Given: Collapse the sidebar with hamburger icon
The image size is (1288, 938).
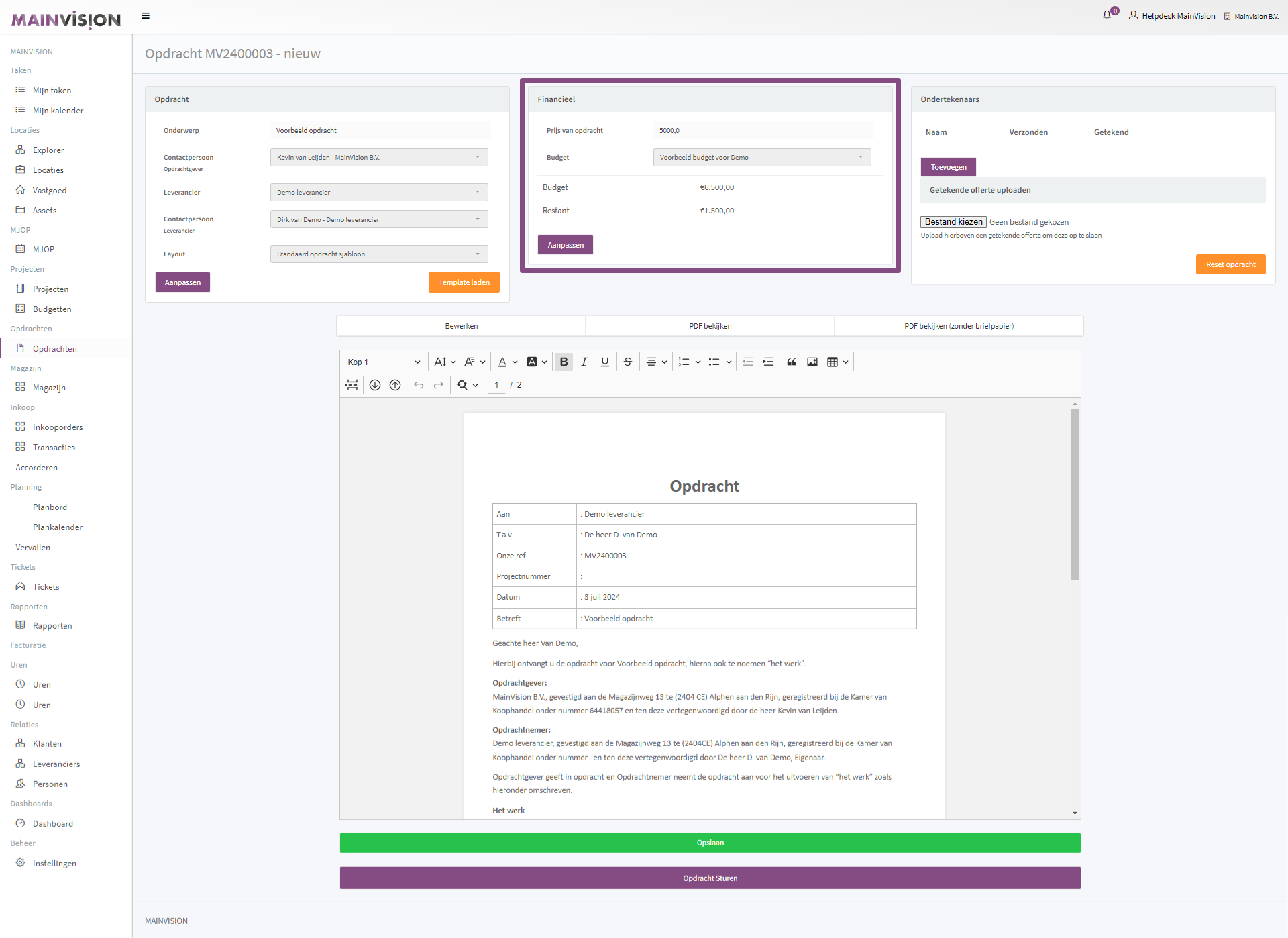Looking at the screenshot, I should [146, 15].
